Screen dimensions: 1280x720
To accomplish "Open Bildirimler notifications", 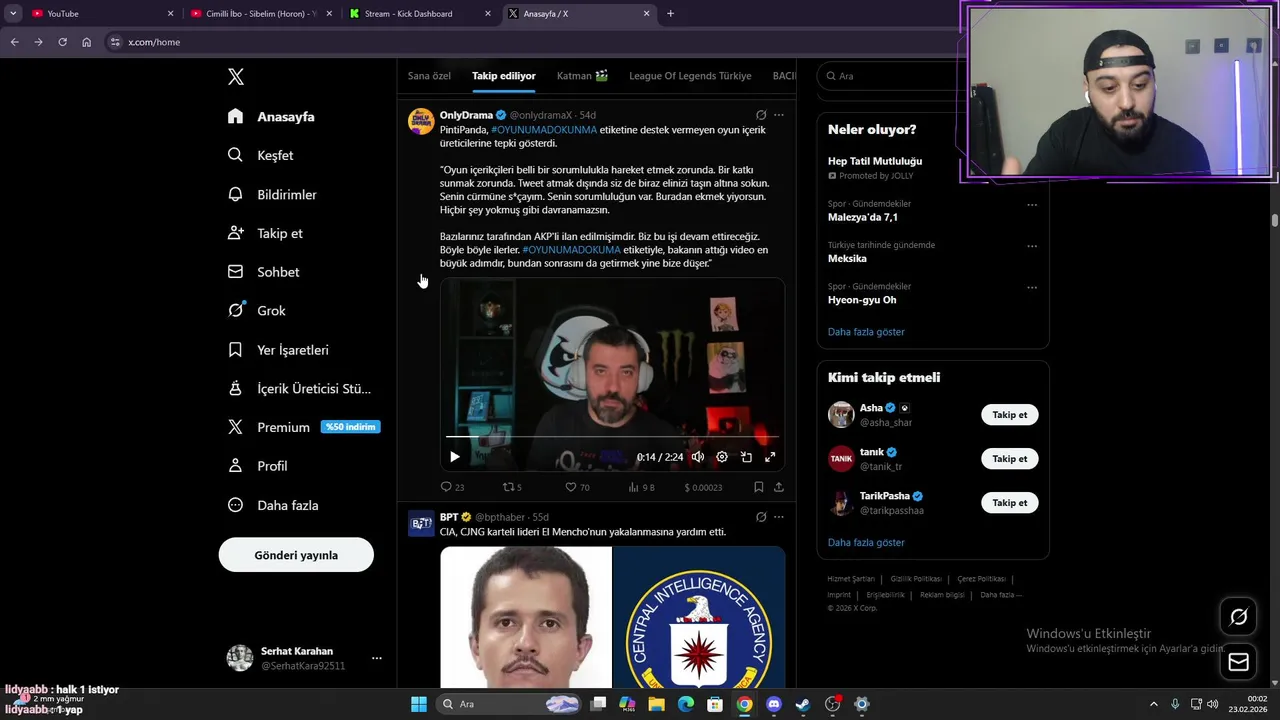I will point(272,194).
